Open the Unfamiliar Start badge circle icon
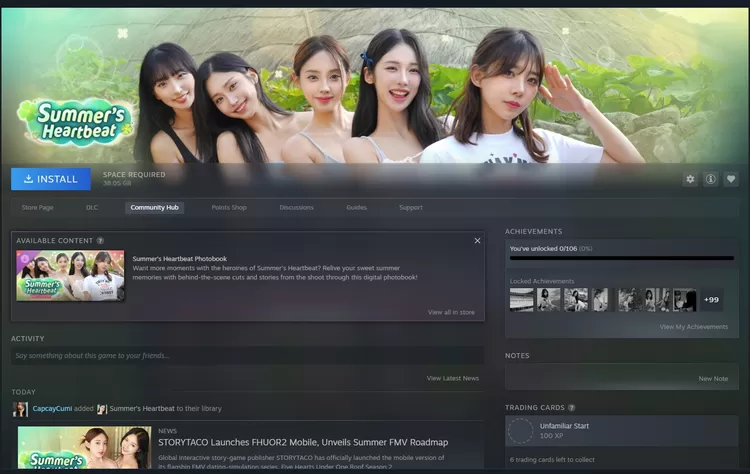This screenshot has width=750, height=474. pyautogui.click(x=520, y=430)
